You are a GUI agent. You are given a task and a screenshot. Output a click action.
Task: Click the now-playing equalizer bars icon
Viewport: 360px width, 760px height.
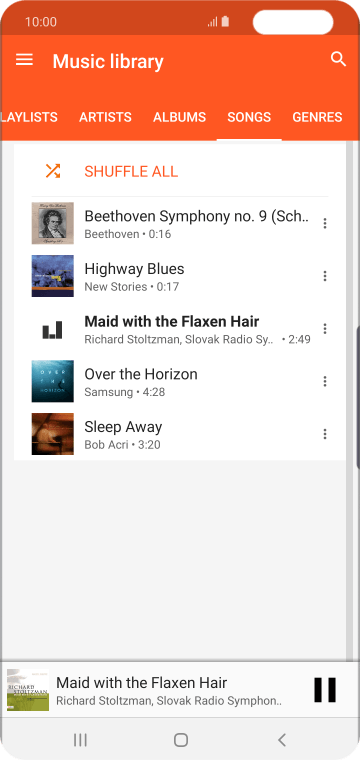pos(52,330)
